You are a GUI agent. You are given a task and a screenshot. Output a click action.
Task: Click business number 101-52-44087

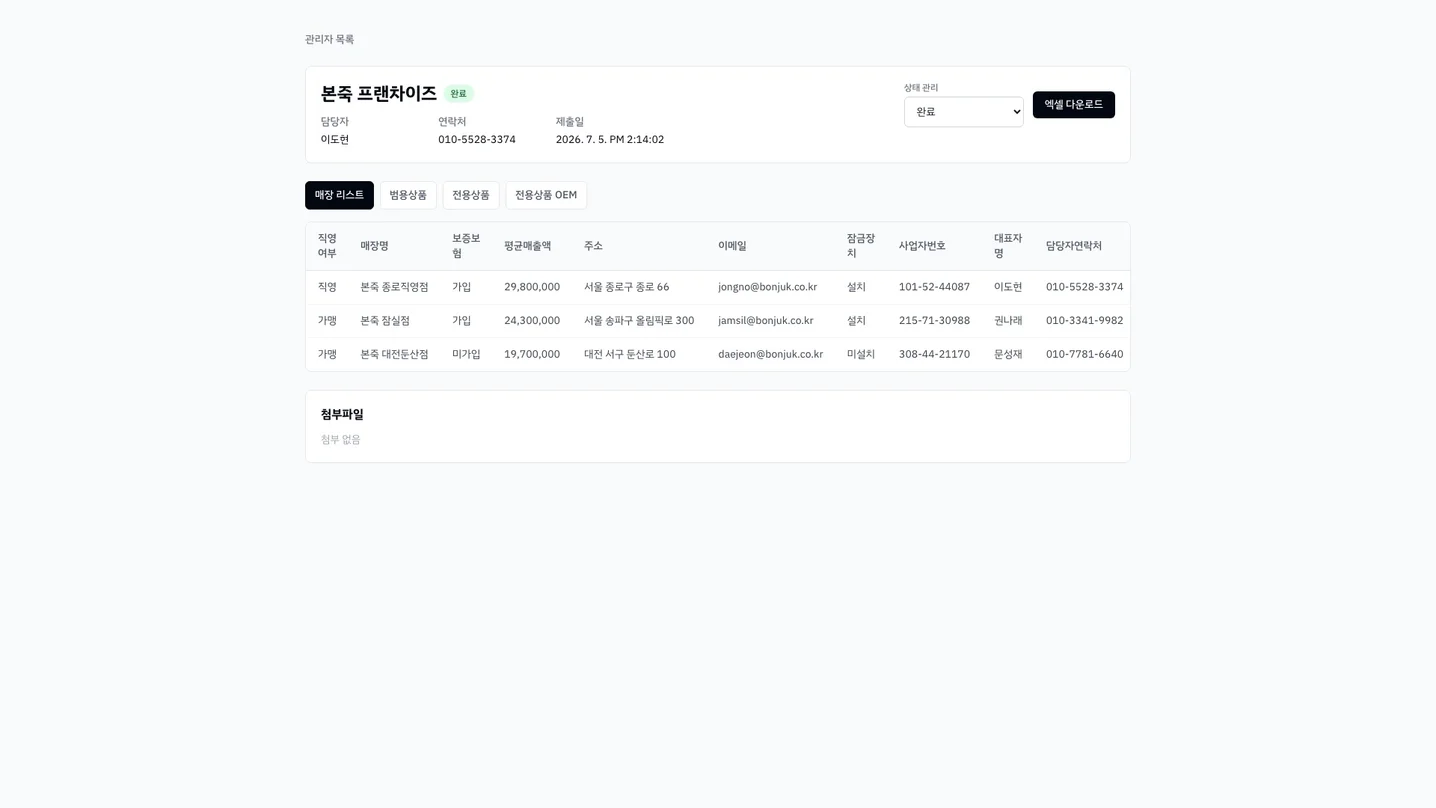[x=935, y=287]
